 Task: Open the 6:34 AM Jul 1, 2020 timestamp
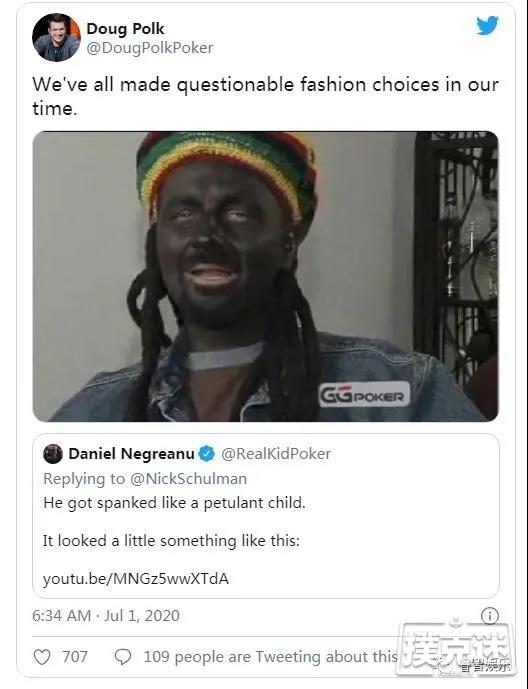pos(106,616)
